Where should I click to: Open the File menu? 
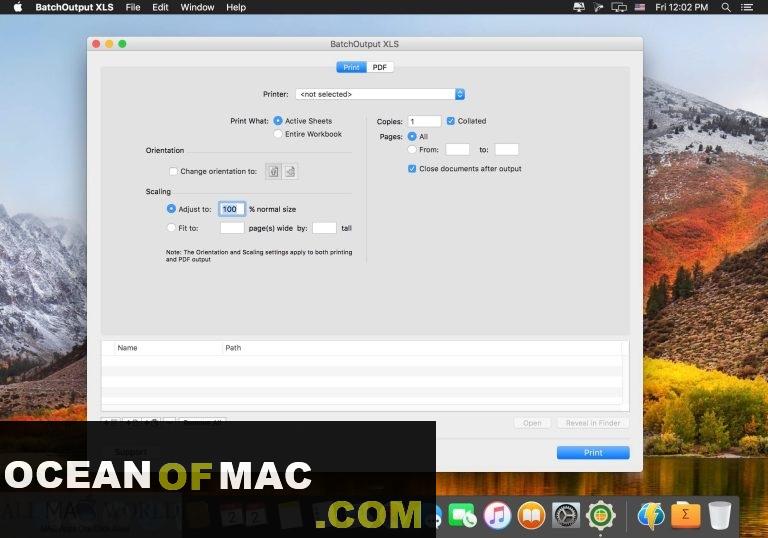(133, 7)
